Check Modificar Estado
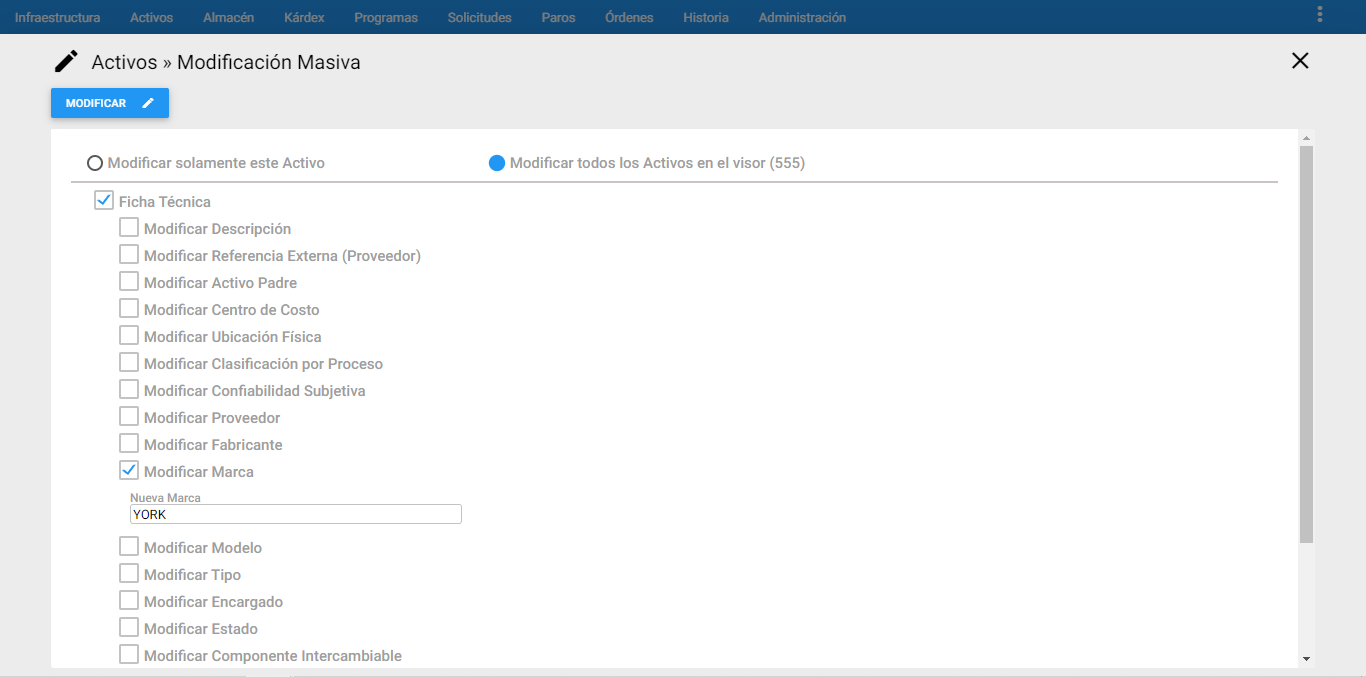The image size is (1366, 677). [x=129, y=627]
